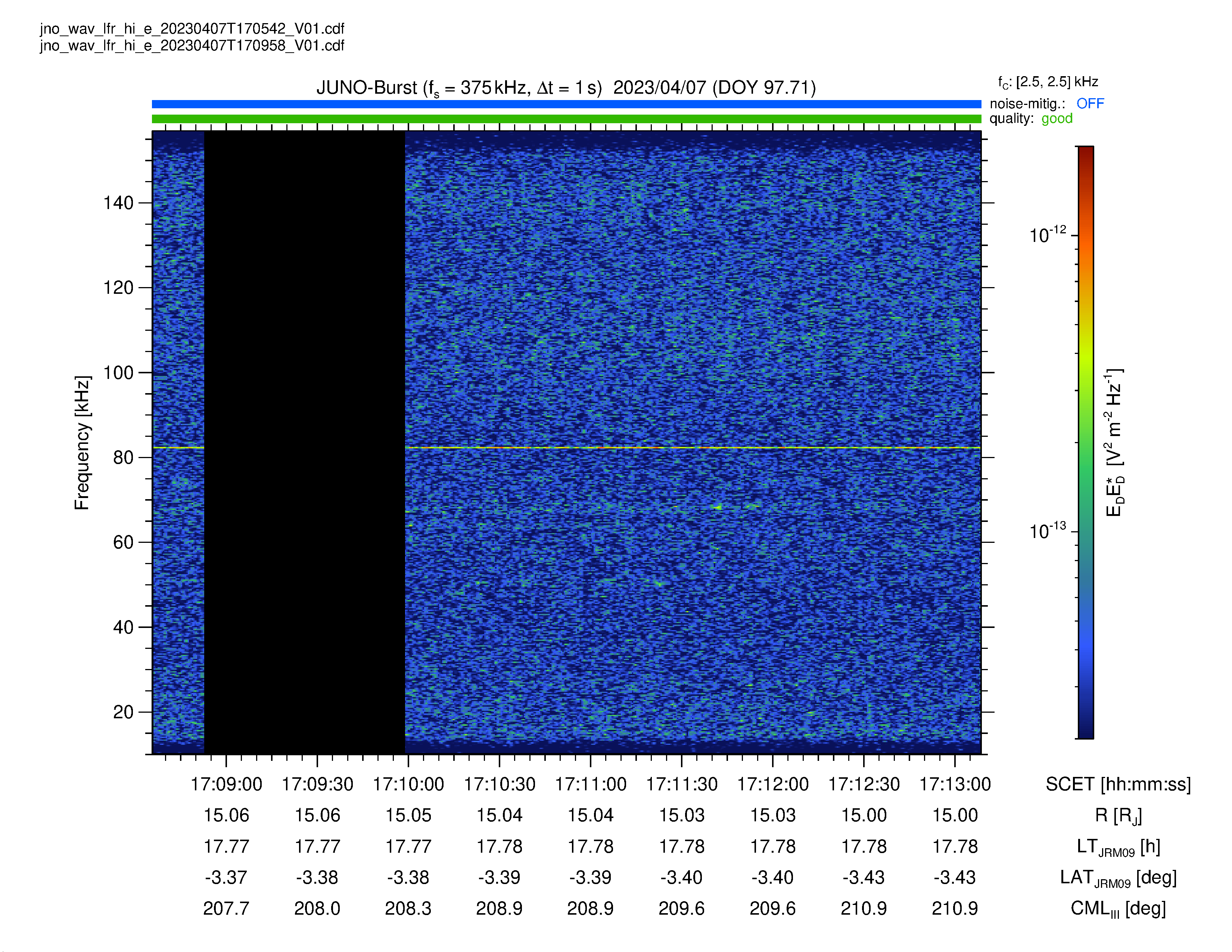
Task: Click the first cdf filename at top
Action: [x=192, y=29]
